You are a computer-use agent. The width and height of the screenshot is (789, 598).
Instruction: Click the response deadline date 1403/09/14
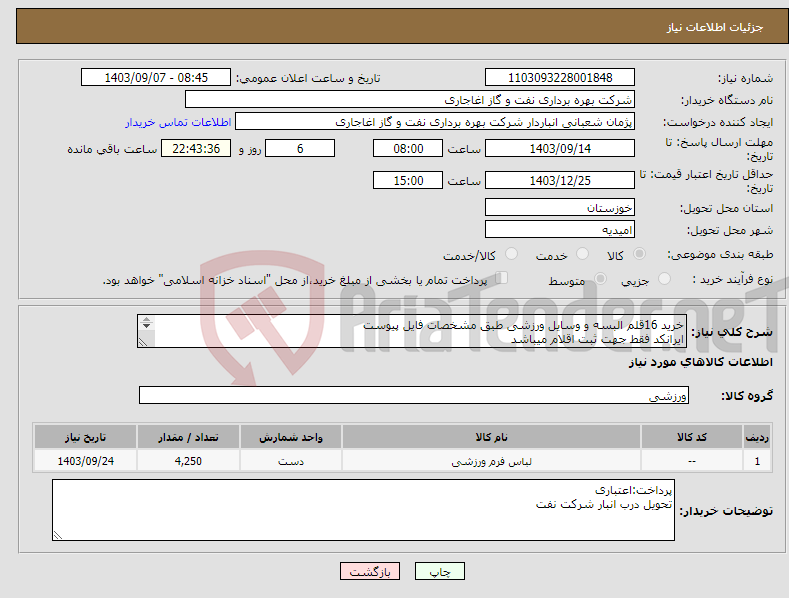560,148
